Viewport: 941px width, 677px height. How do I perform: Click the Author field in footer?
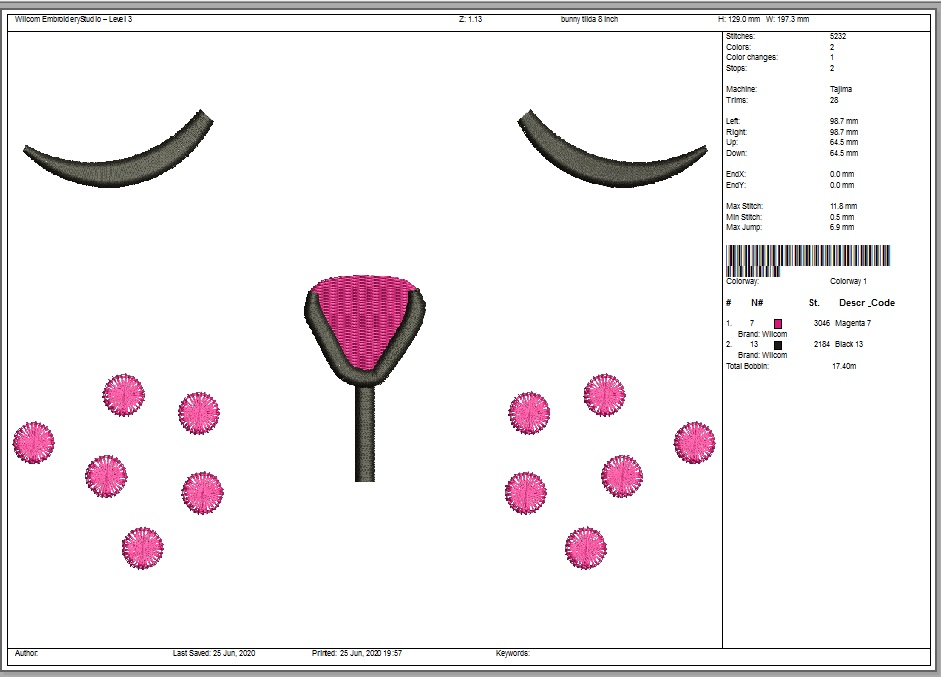click(26, 653)
